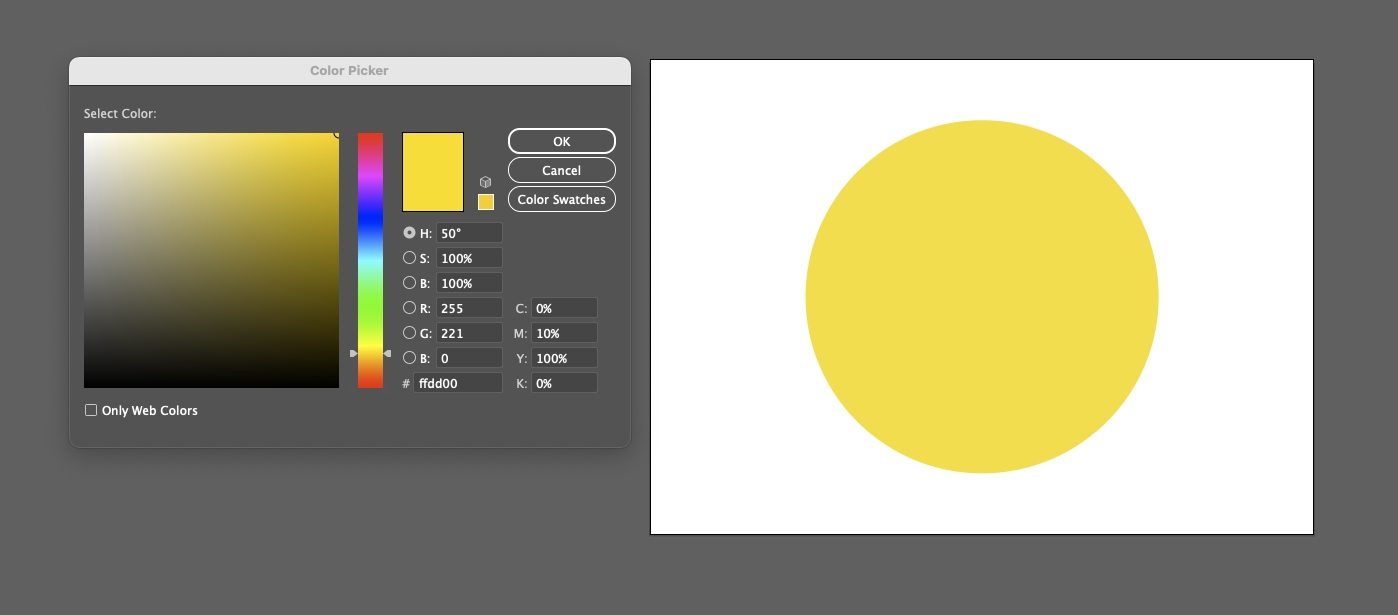
Task: Select the G (green) radio button
Action: click(x=410, y=332)
